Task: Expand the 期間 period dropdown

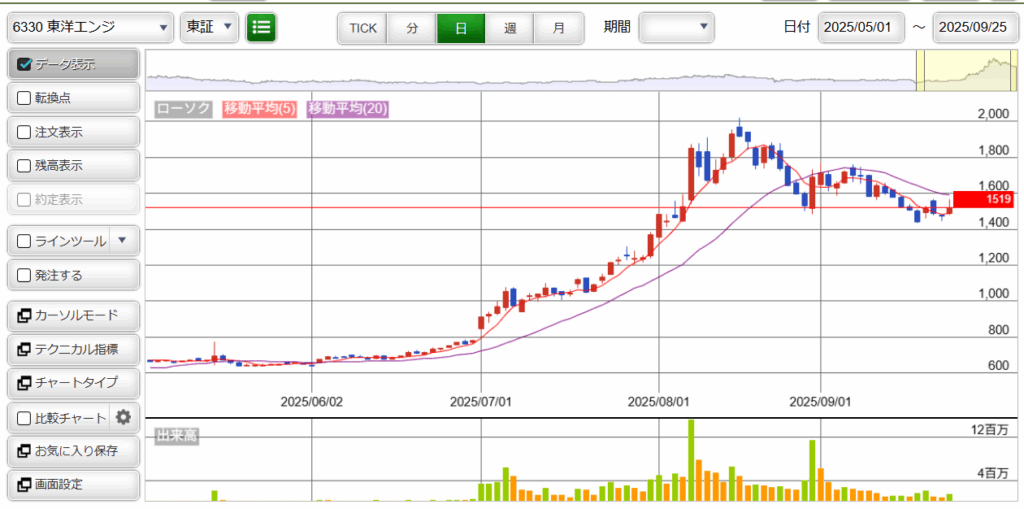Action: pos(677,28)
